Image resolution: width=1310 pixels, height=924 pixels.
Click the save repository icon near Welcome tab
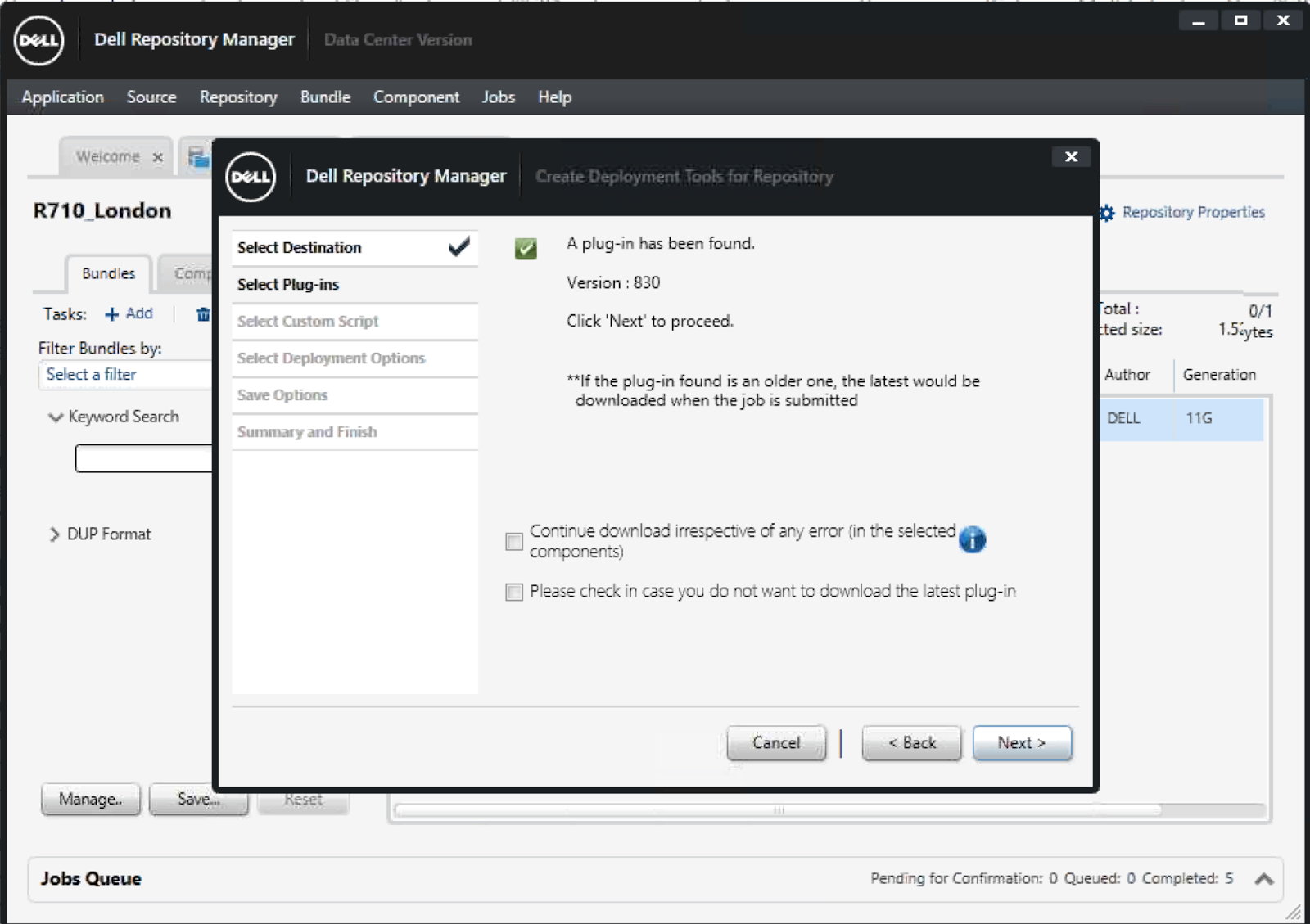[x=197, y=156]
